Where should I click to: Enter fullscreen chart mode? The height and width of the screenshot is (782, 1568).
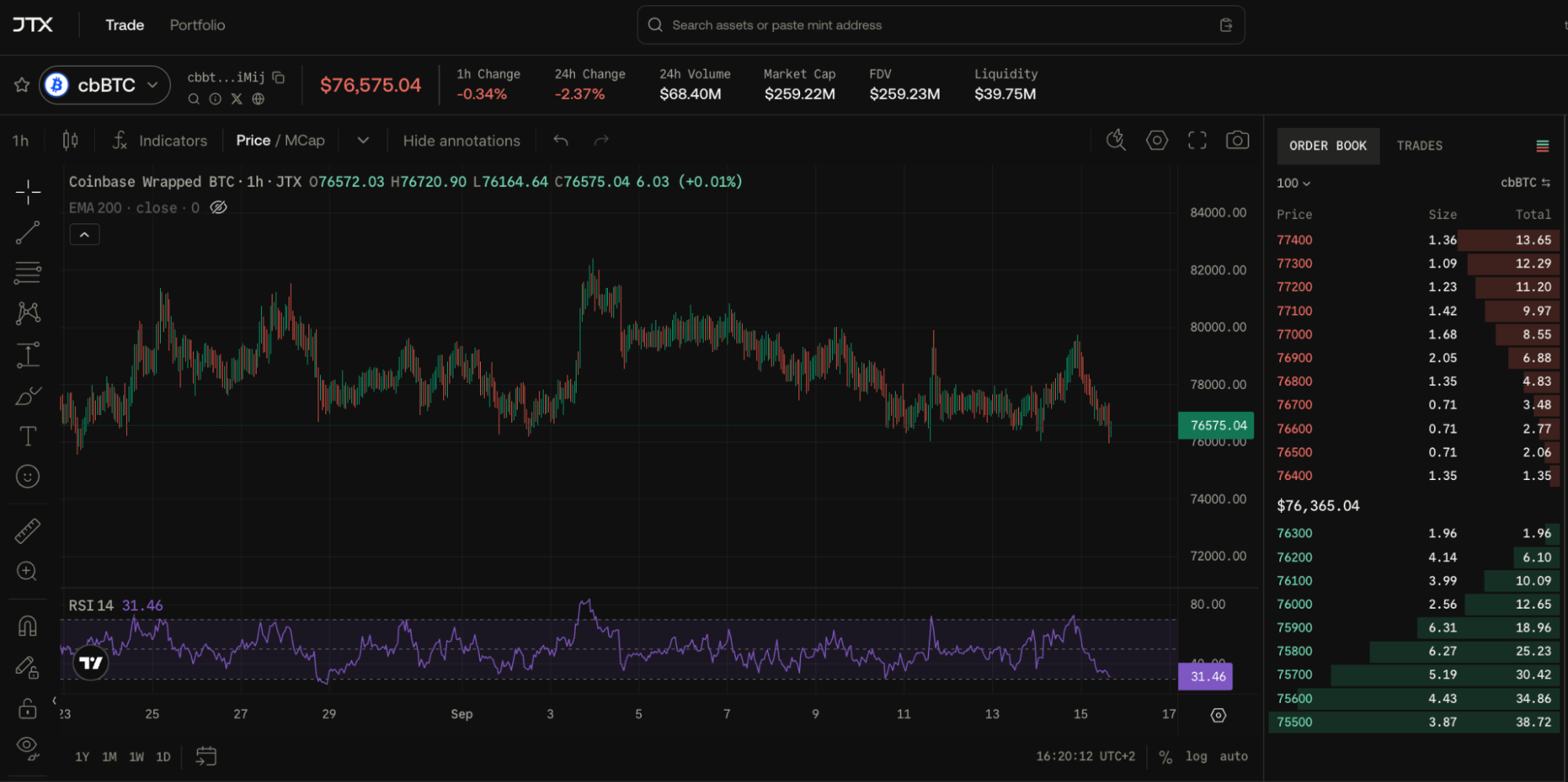point(1197,140)
